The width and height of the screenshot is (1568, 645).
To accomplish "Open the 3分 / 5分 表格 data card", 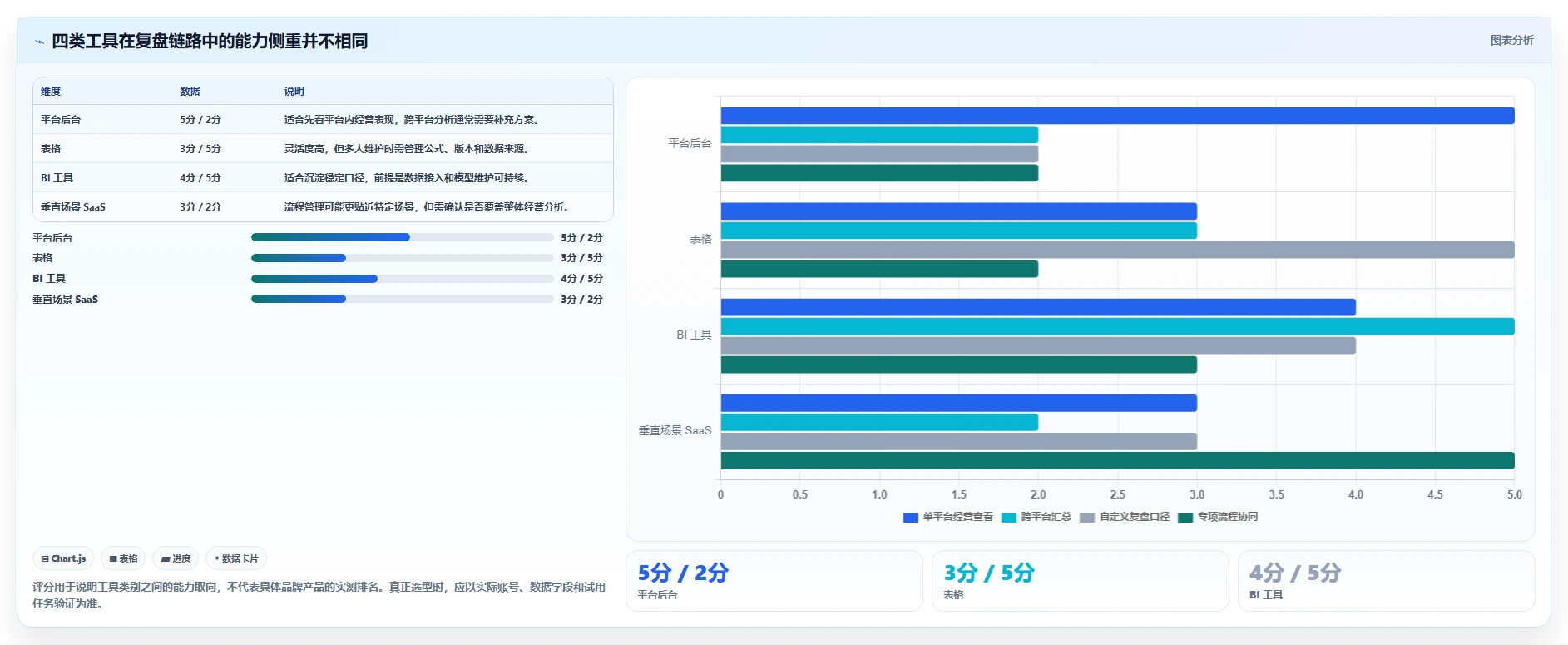I will pyautogui.click(x=1080, y=581).
